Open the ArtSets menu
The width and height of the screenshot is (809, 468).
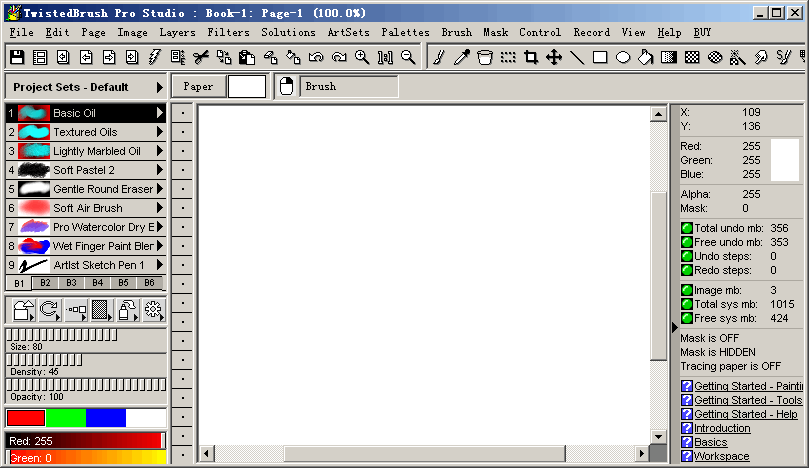[x=348, y=33]
